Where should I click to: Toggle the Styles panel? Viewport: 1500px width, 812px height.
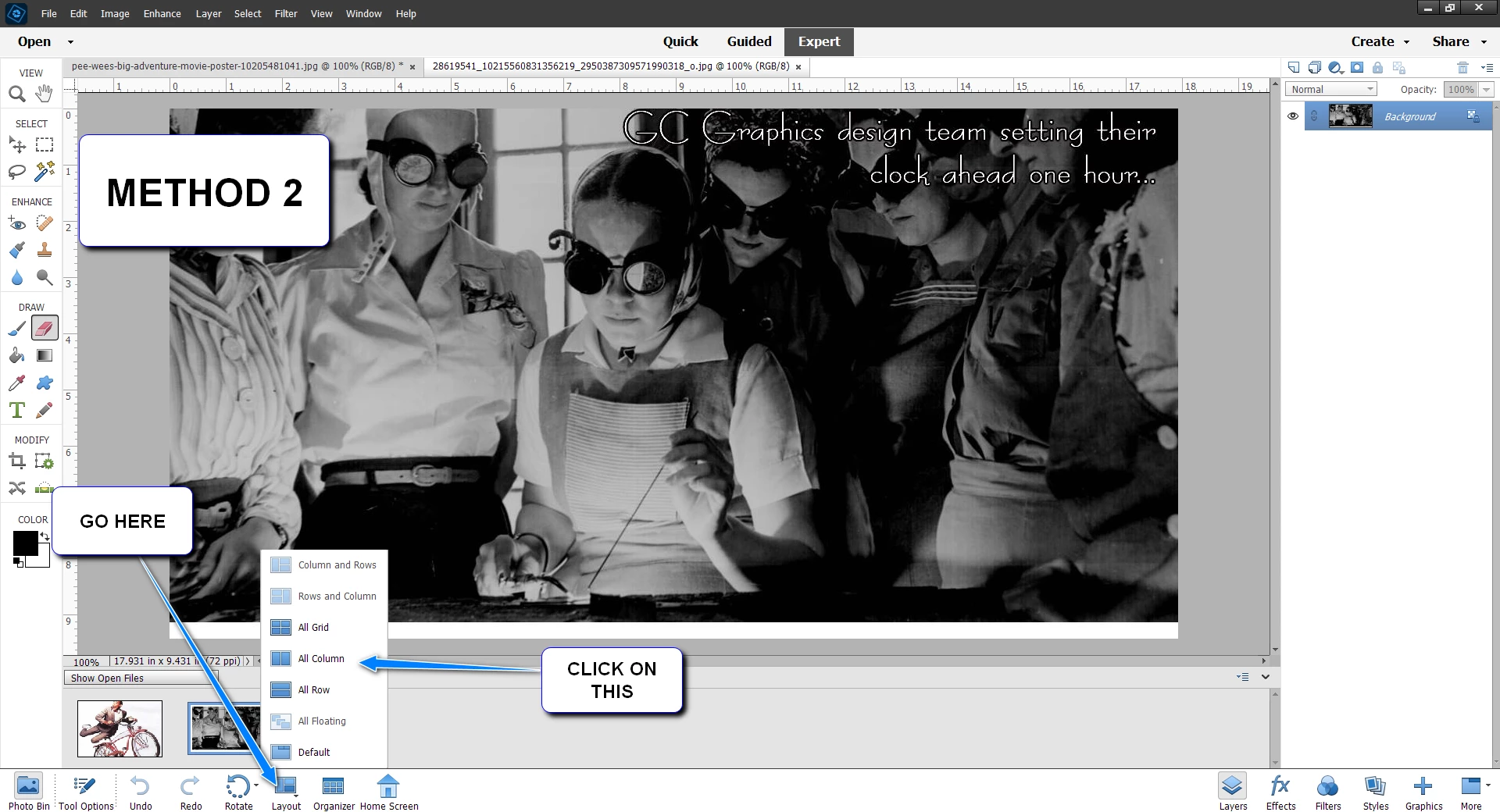point(1376,792)
